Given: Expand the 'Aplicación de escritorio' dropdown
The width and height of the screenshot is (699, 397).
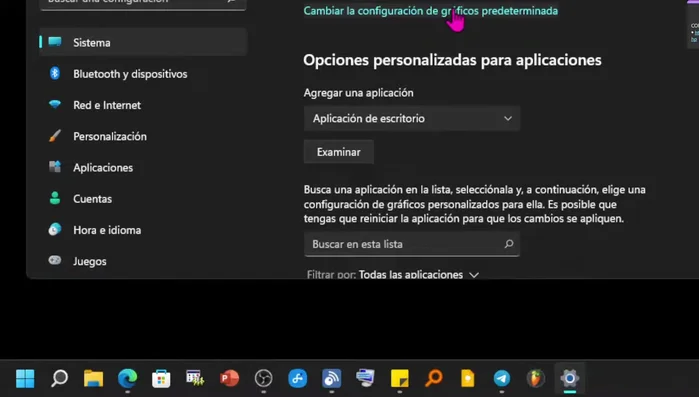Looking at the screenshot, I should click(x=412, y=119).
